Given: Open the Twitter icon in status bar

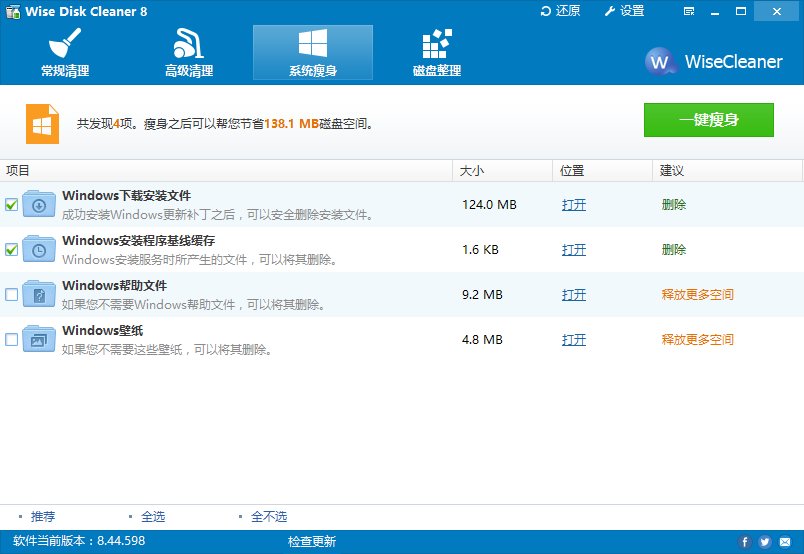Looking at the screenshot, I should point(765,542).
